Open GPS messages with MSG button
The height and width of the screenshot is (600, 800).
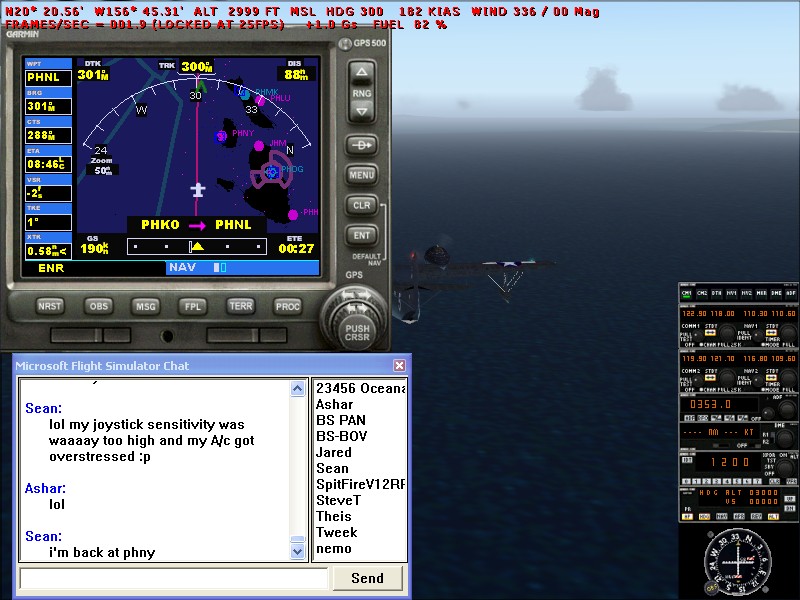coord(145,306)
